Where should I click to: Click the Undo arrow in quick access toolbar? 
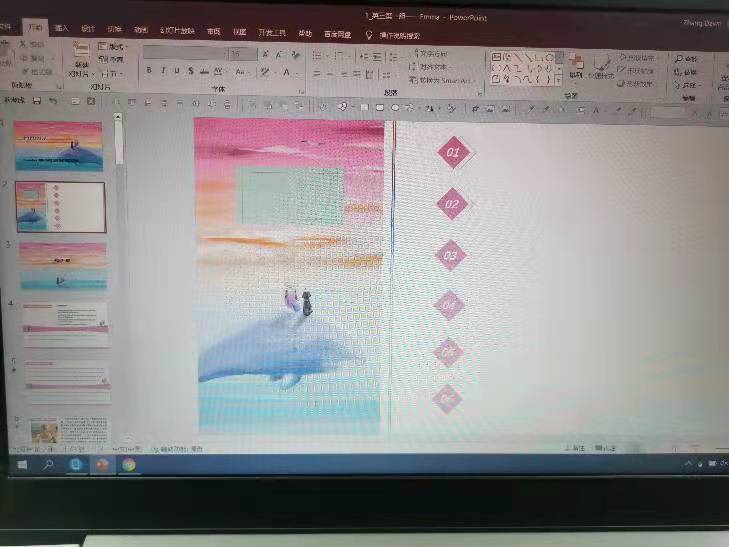coord(53,101)
